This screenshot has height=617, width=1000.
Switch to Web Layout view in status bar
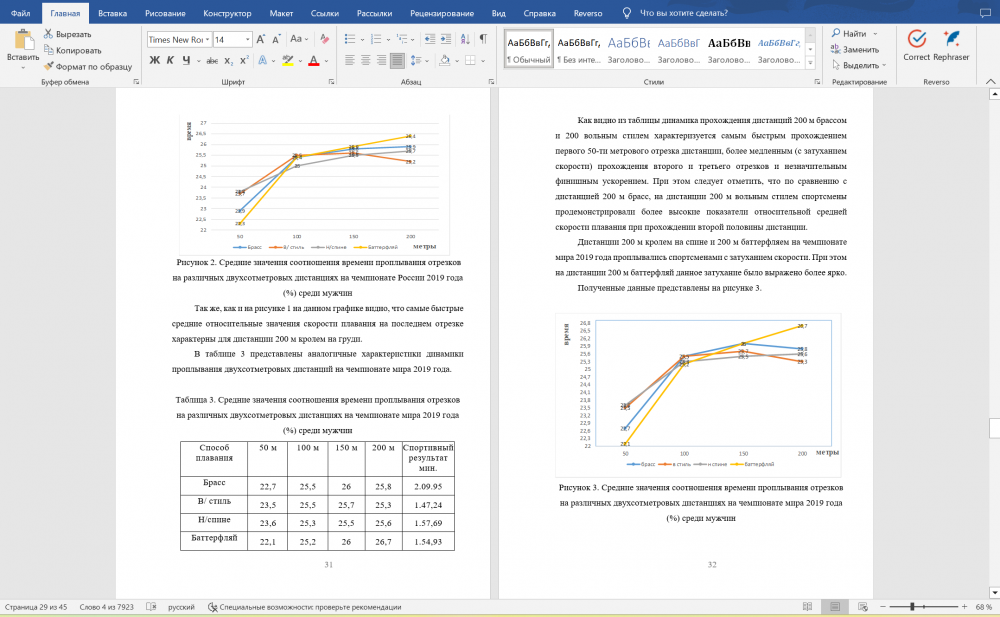(863, 607)
